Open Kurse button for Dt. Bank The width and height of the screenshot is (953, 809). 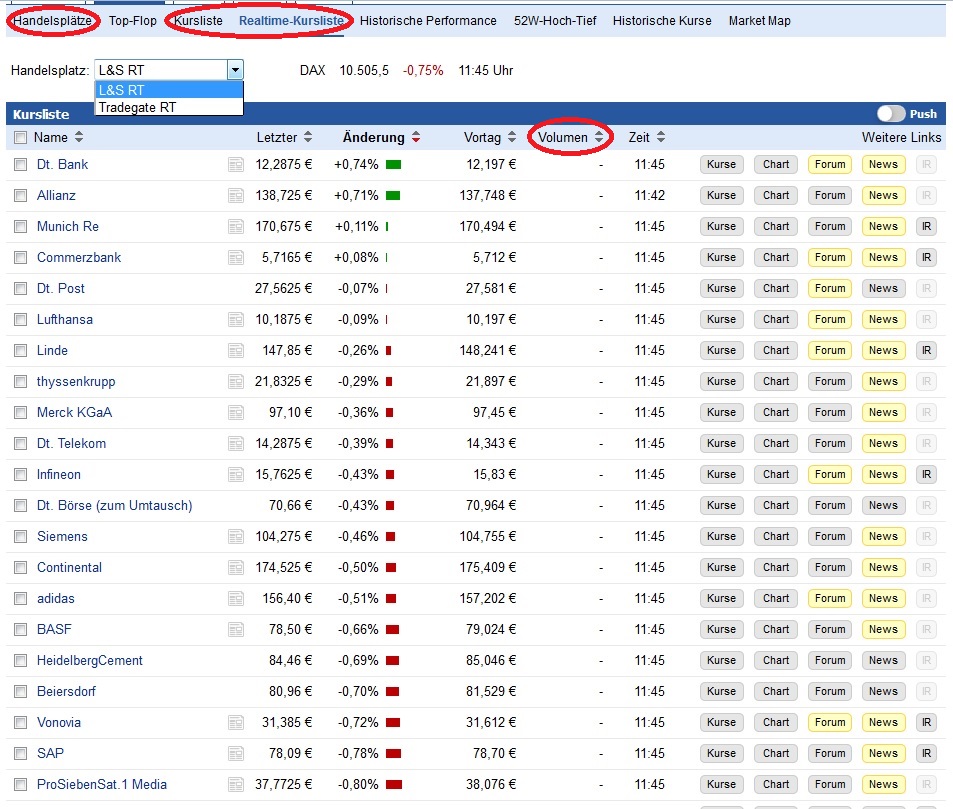(721, 165)
